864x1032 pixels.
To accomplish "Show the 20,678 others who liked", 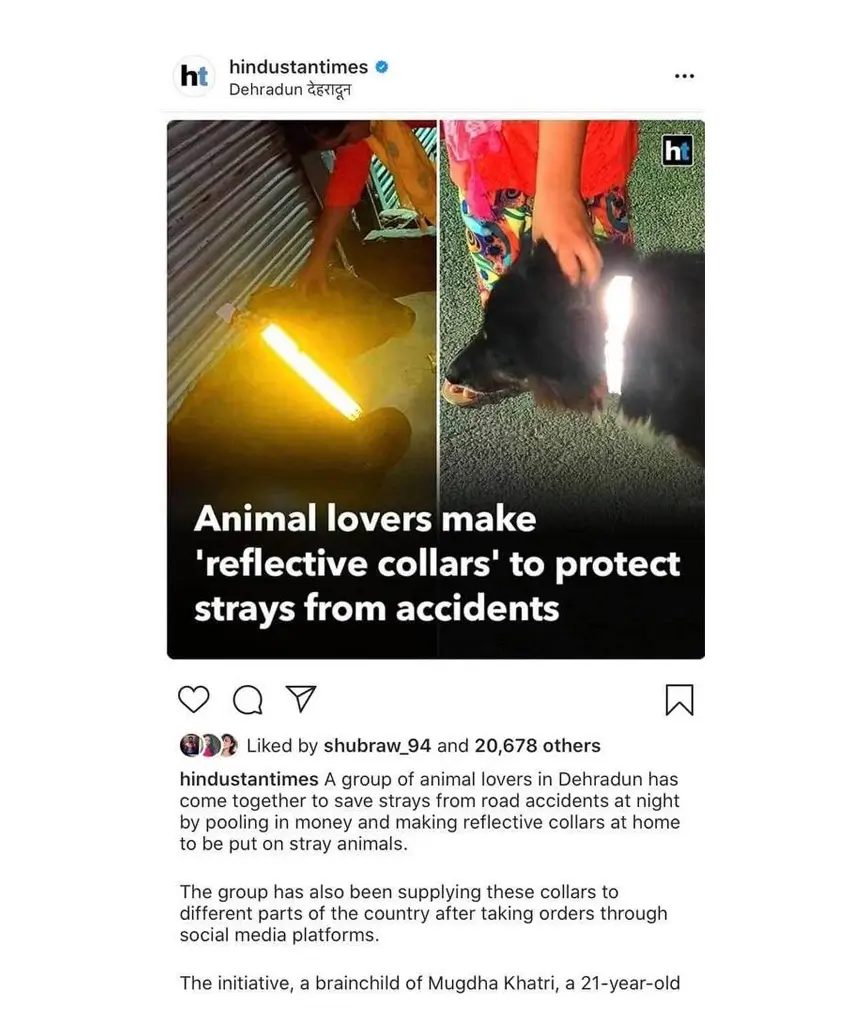I will coord(538,746).
